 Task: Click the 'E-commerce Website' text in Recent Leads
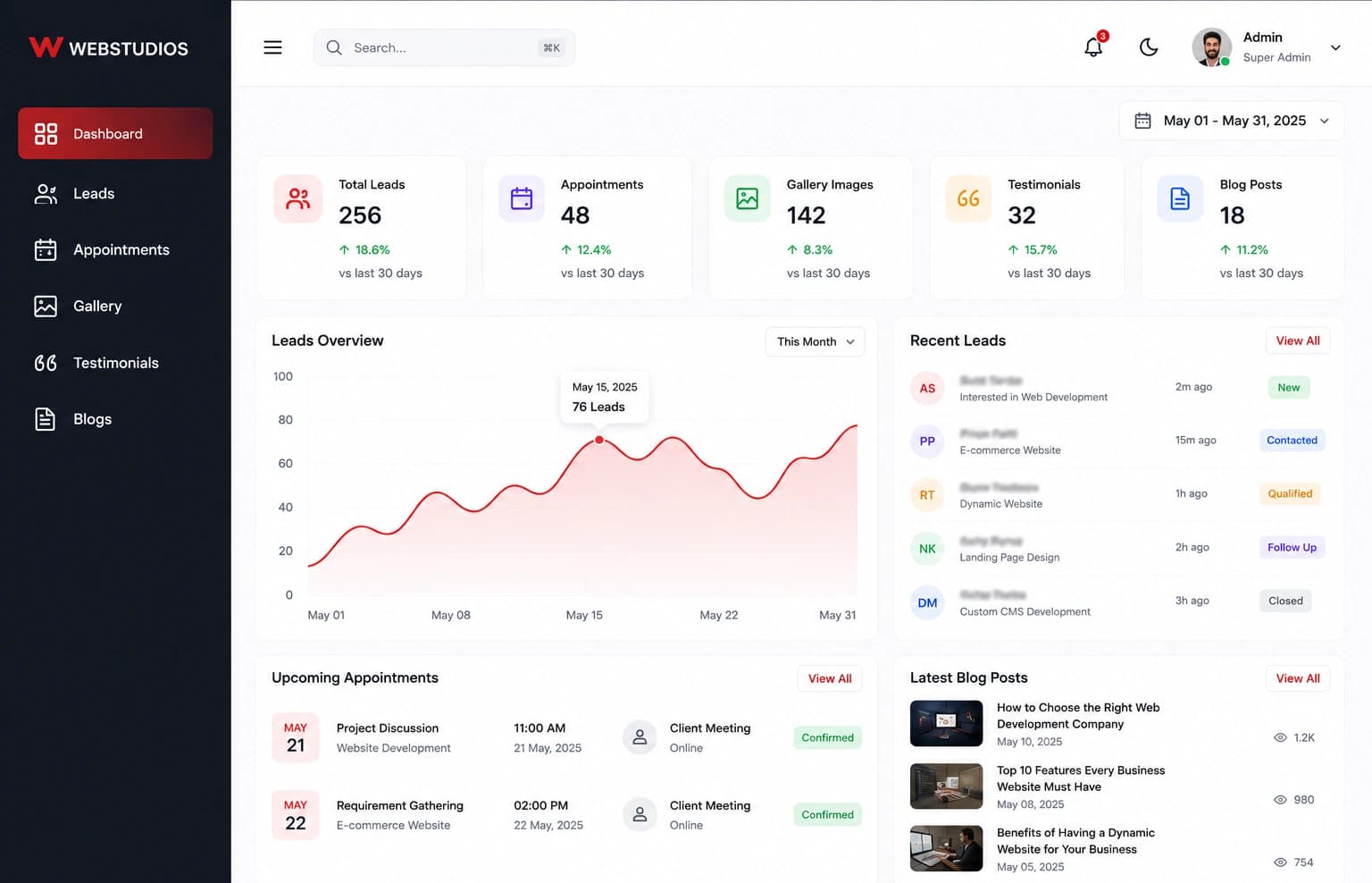(1010, 450)
